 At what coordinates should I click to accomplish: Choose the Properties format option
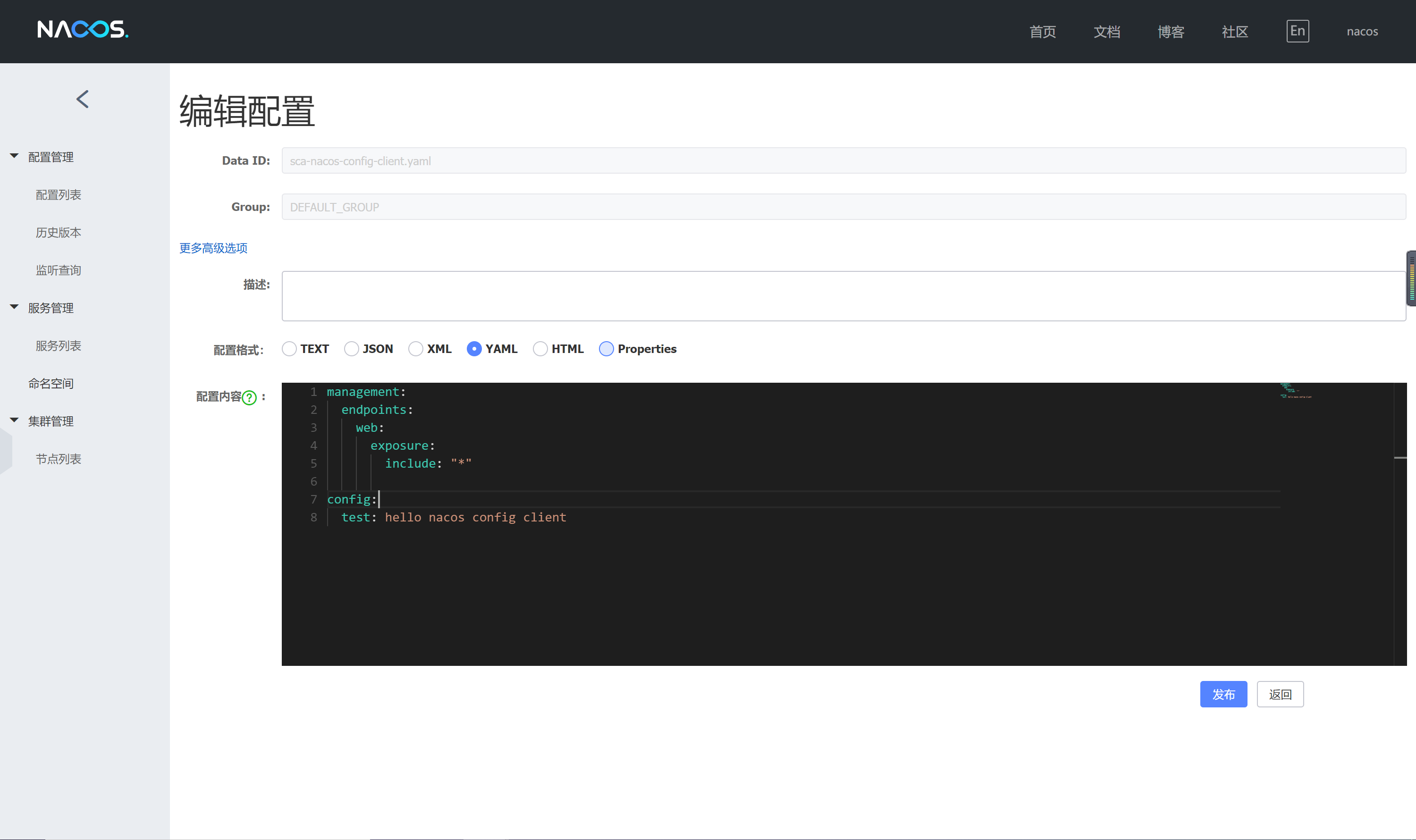(607, 349)
